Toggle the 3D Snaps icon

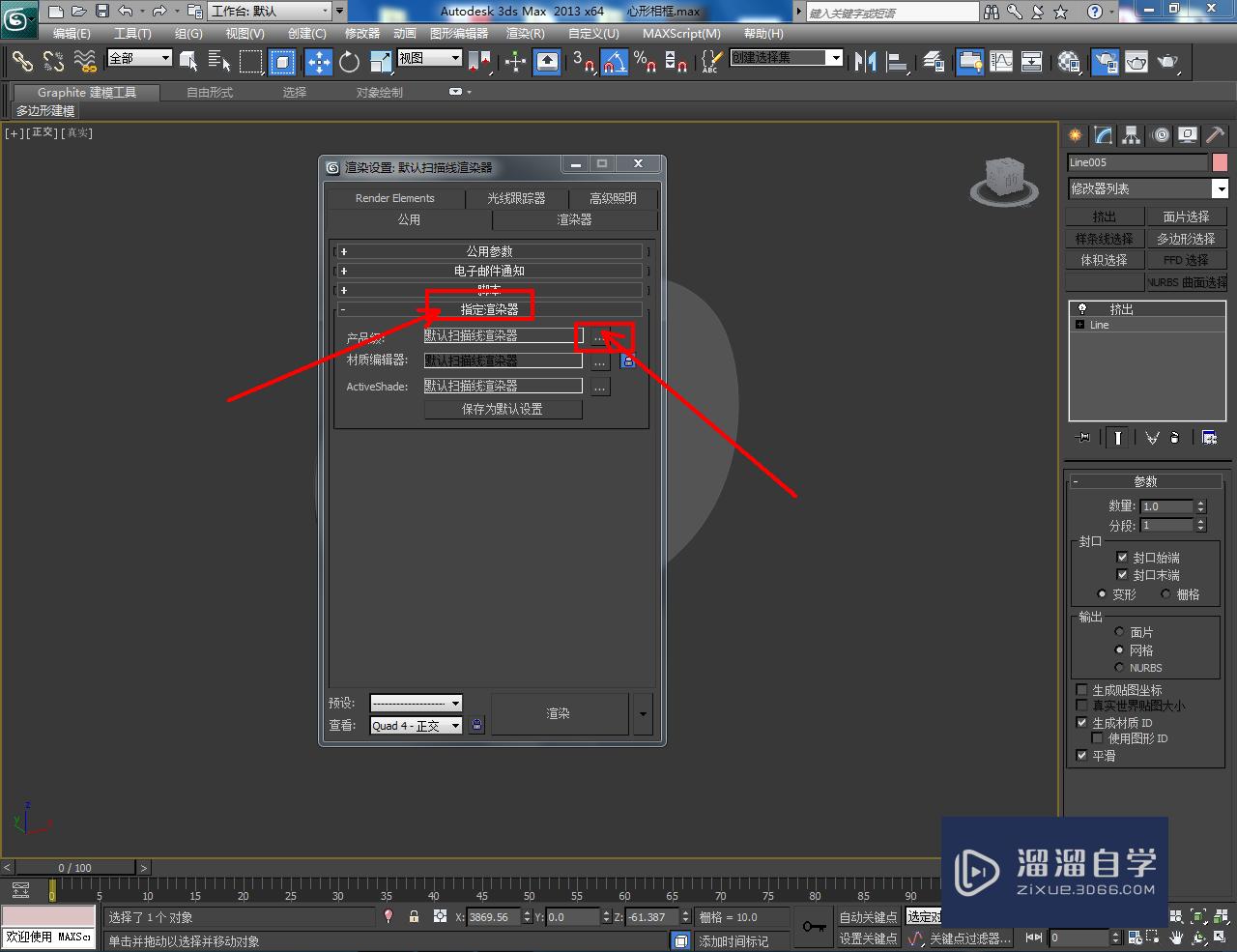584,62
